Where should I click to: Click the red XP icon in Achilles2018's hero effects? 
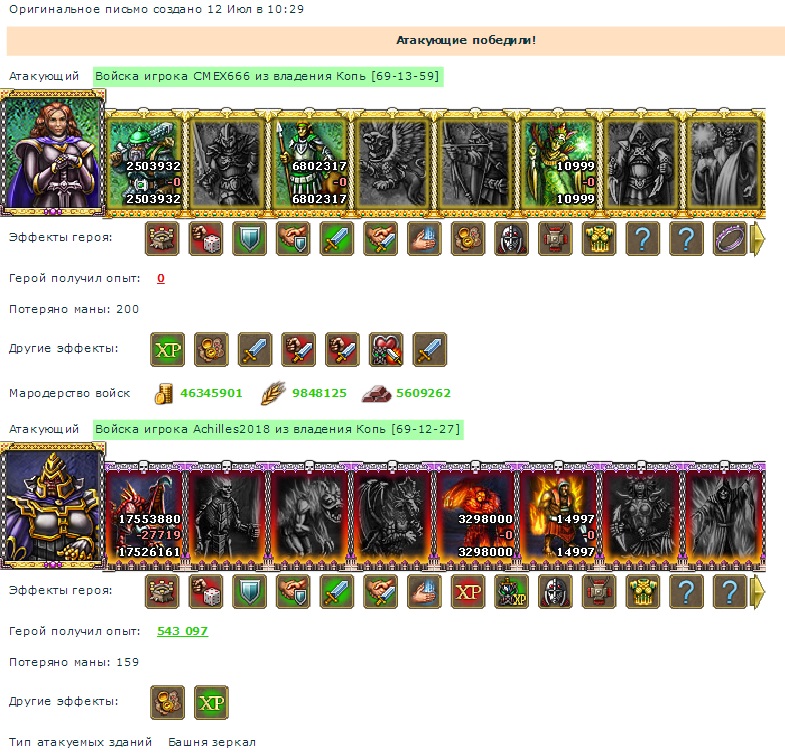(468, 591)
